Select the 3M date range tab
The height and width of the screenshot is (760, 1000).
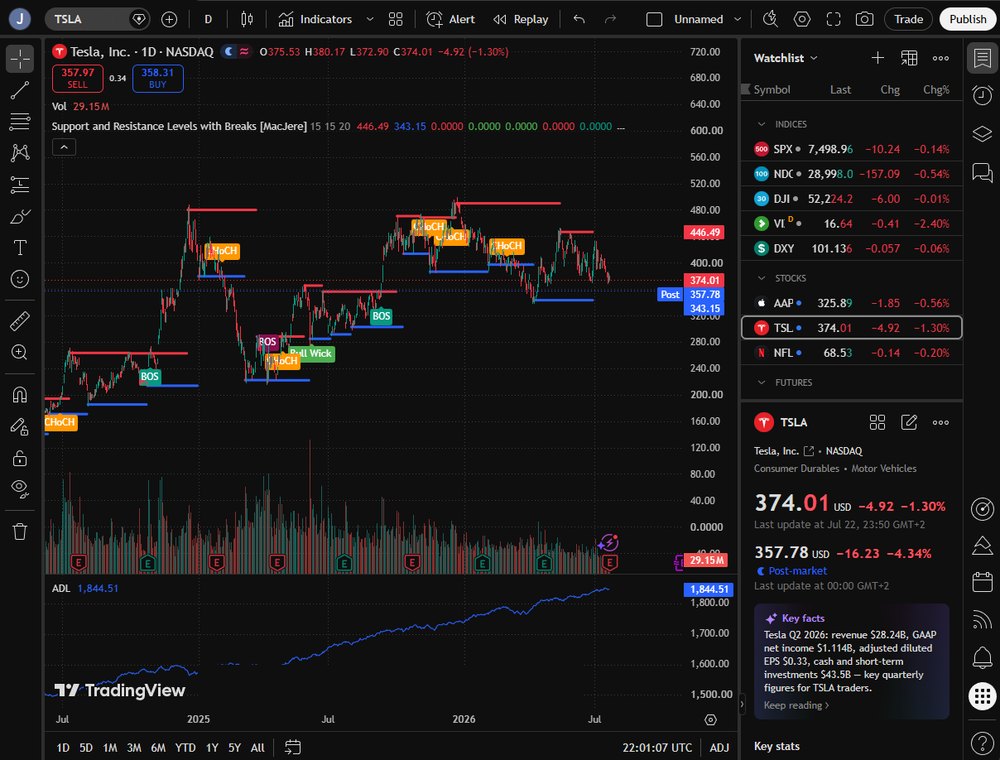tap(134, 748)
